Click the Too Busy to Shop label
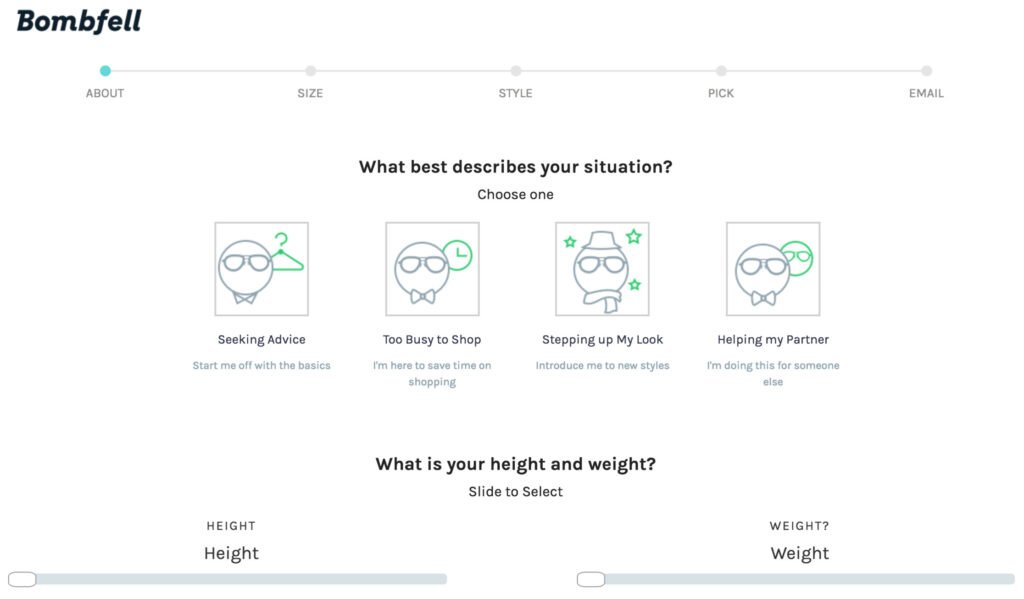Viewport: 1024px width, 599px height. click(432, 340)
